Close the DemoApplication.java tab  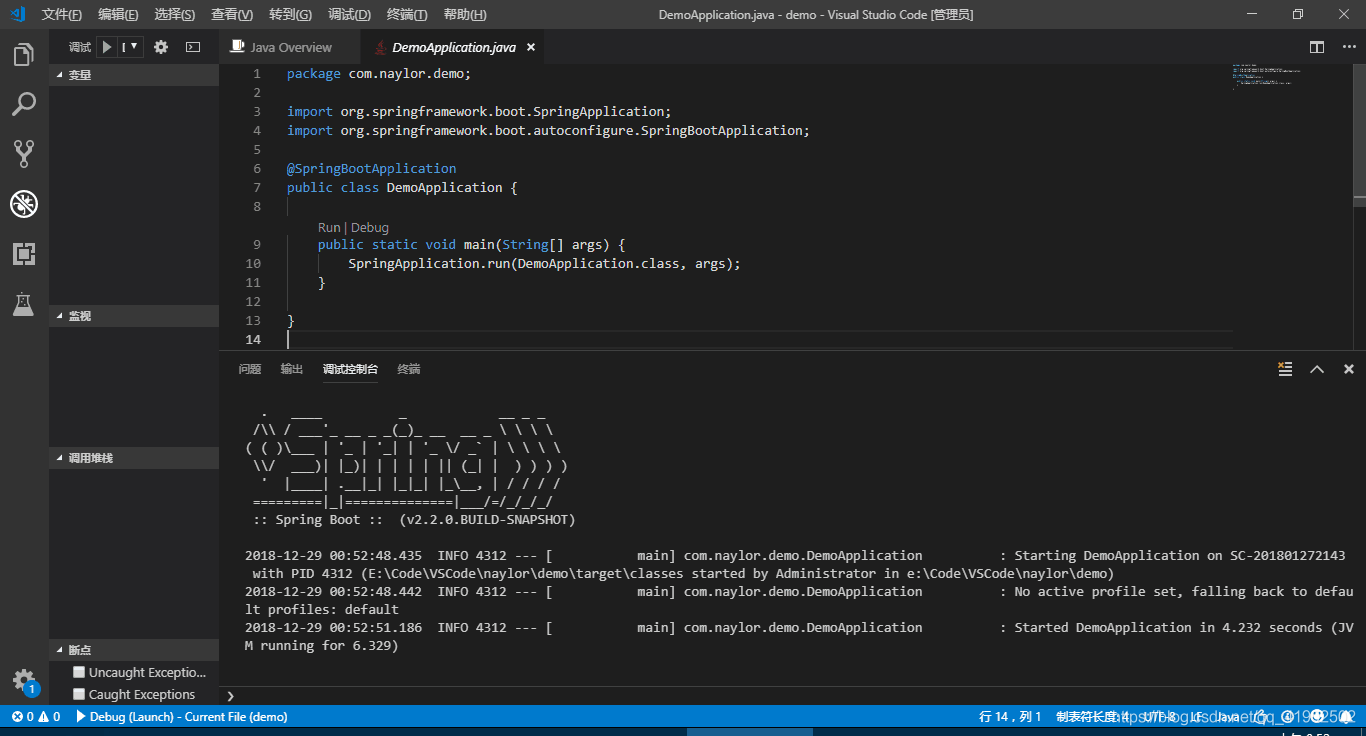530,47
